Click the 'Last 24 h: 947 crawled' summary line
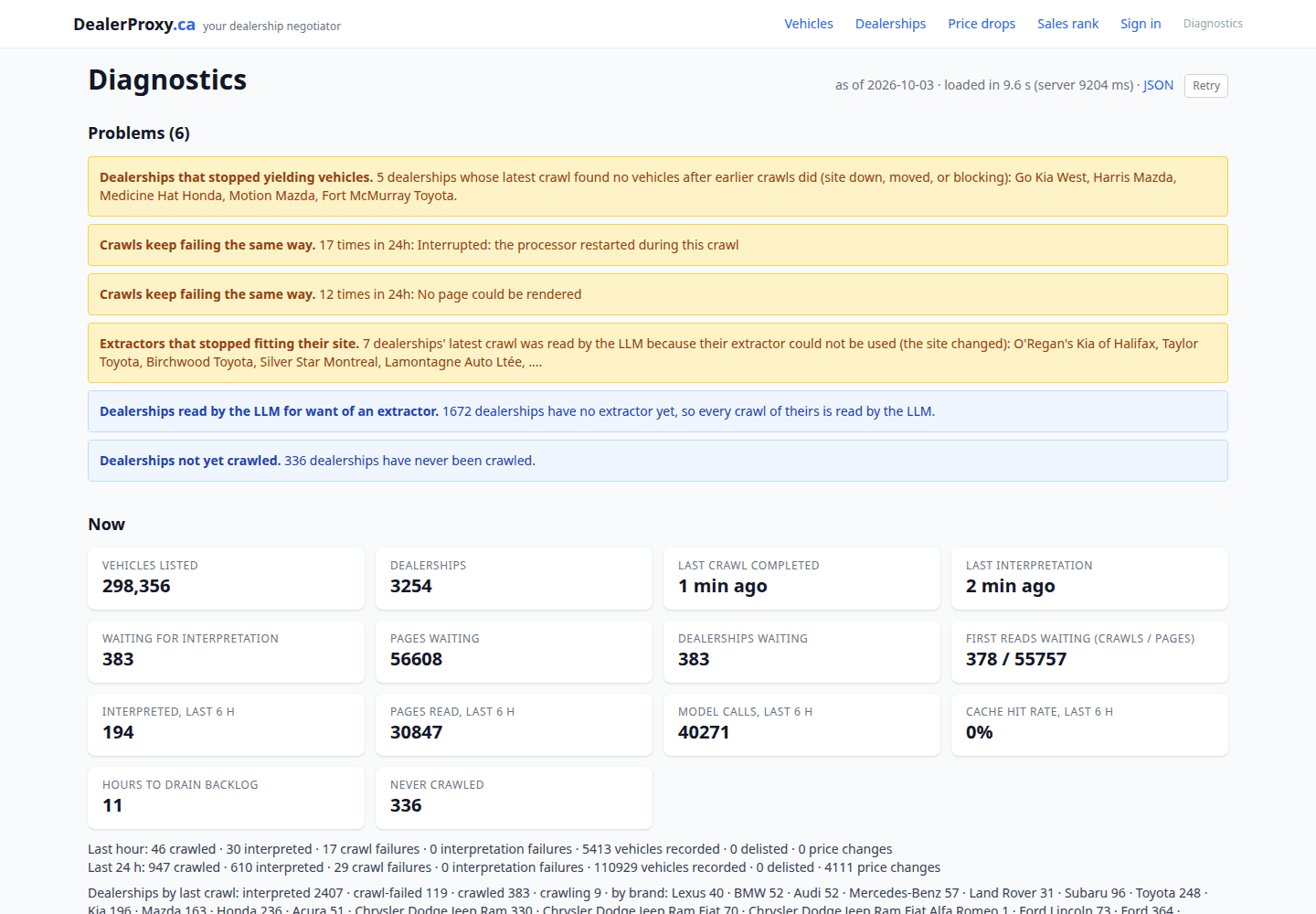Screen dimensions: 1316x914 coord(514,867)
